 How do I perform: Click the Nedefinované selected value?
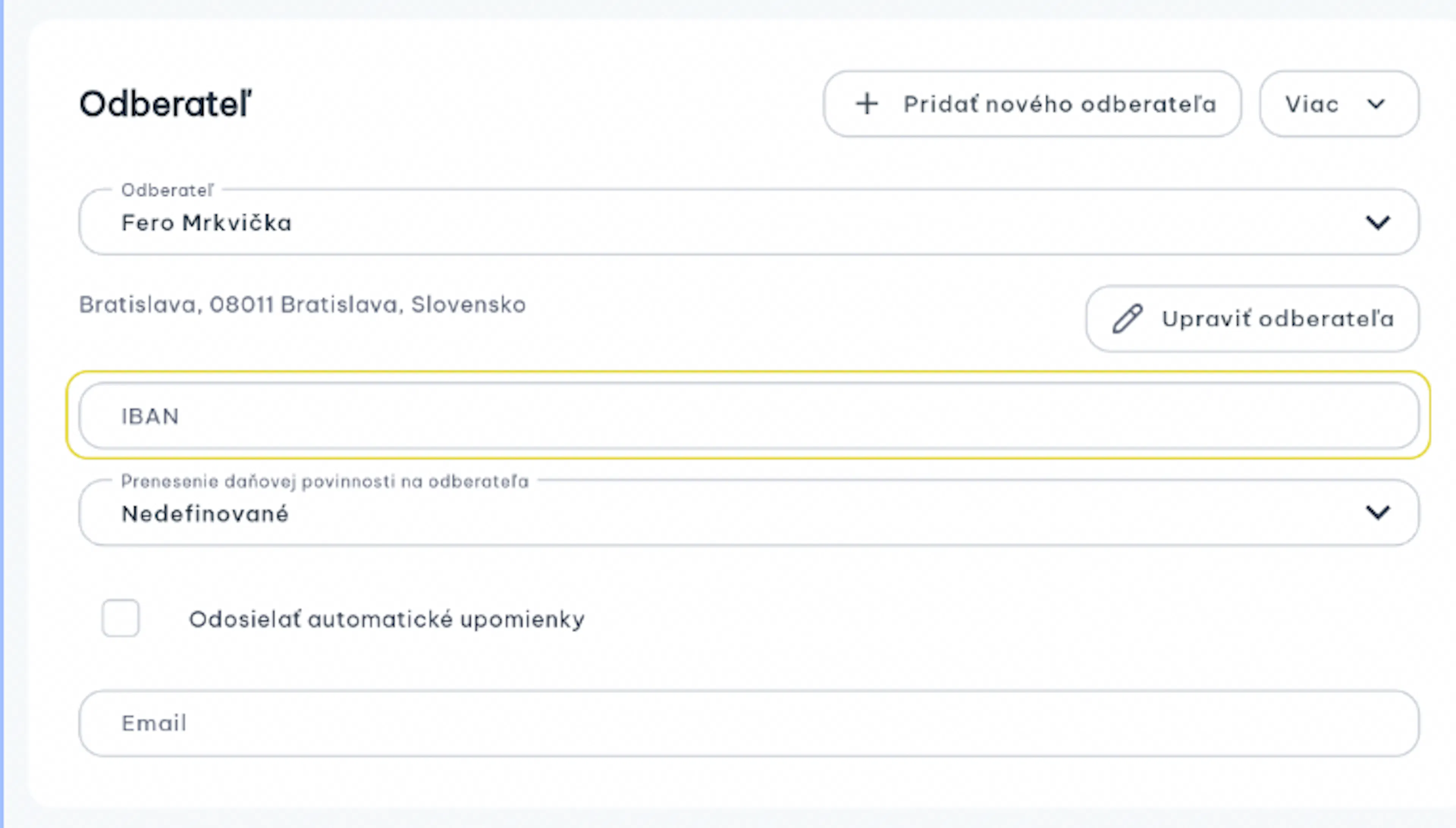coord(206,514)
